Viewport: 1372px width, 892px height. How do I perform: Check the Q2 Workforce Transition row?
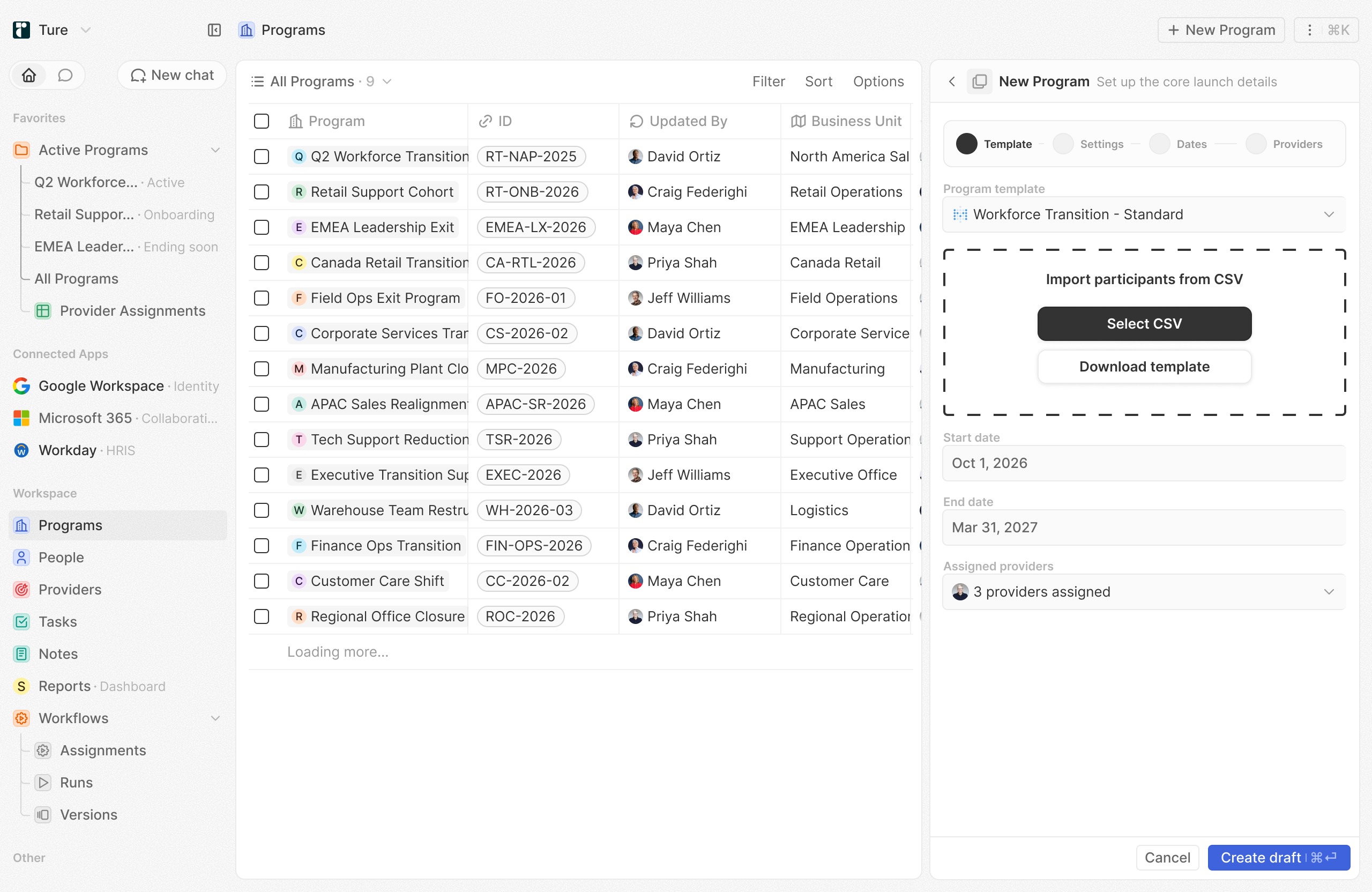click(261, 156)
